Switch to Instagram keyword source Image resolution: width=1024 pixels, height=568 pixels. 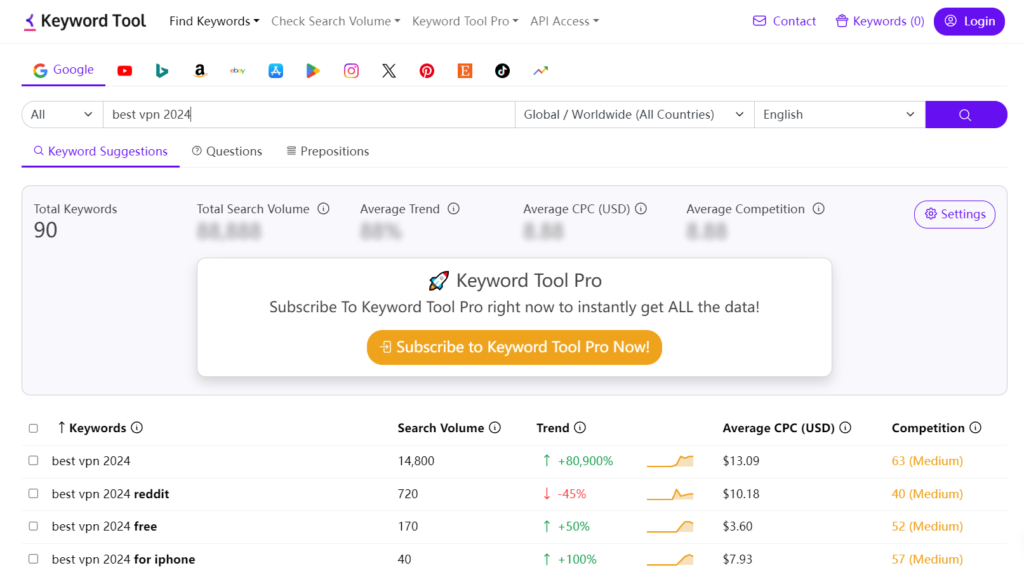coord(351,71)
